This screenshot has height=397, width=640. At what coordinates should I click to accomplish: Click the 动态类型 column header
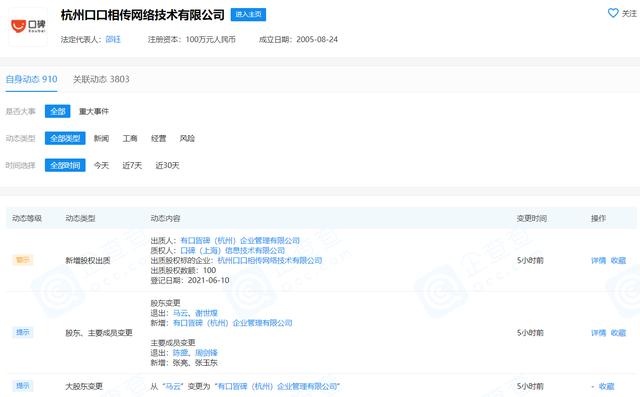[80, 218]
